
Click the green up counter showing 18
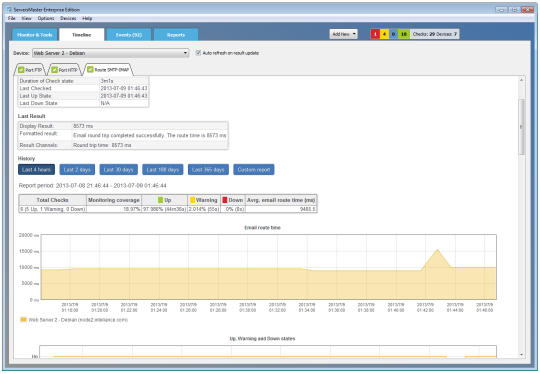click(404, 34)
